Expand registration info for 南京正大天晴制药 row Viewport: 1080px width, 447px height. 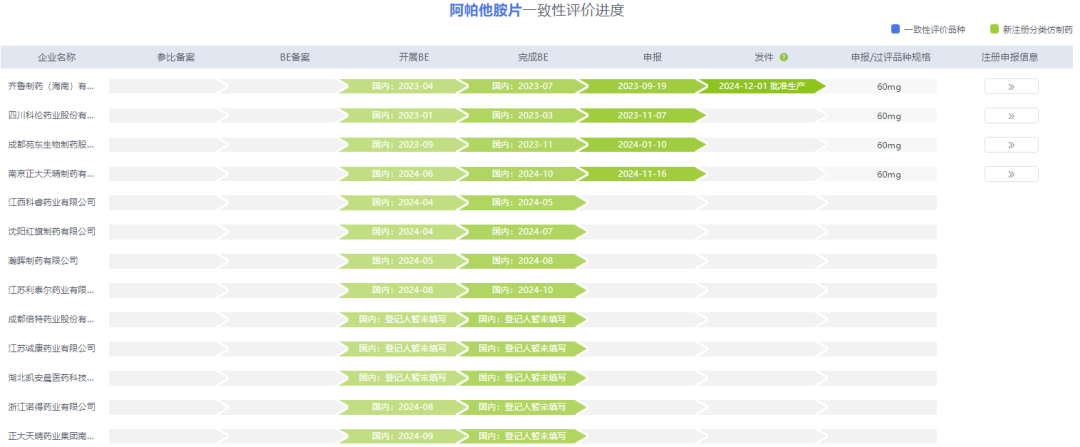pyautogui.click(x=1011, y=174)
